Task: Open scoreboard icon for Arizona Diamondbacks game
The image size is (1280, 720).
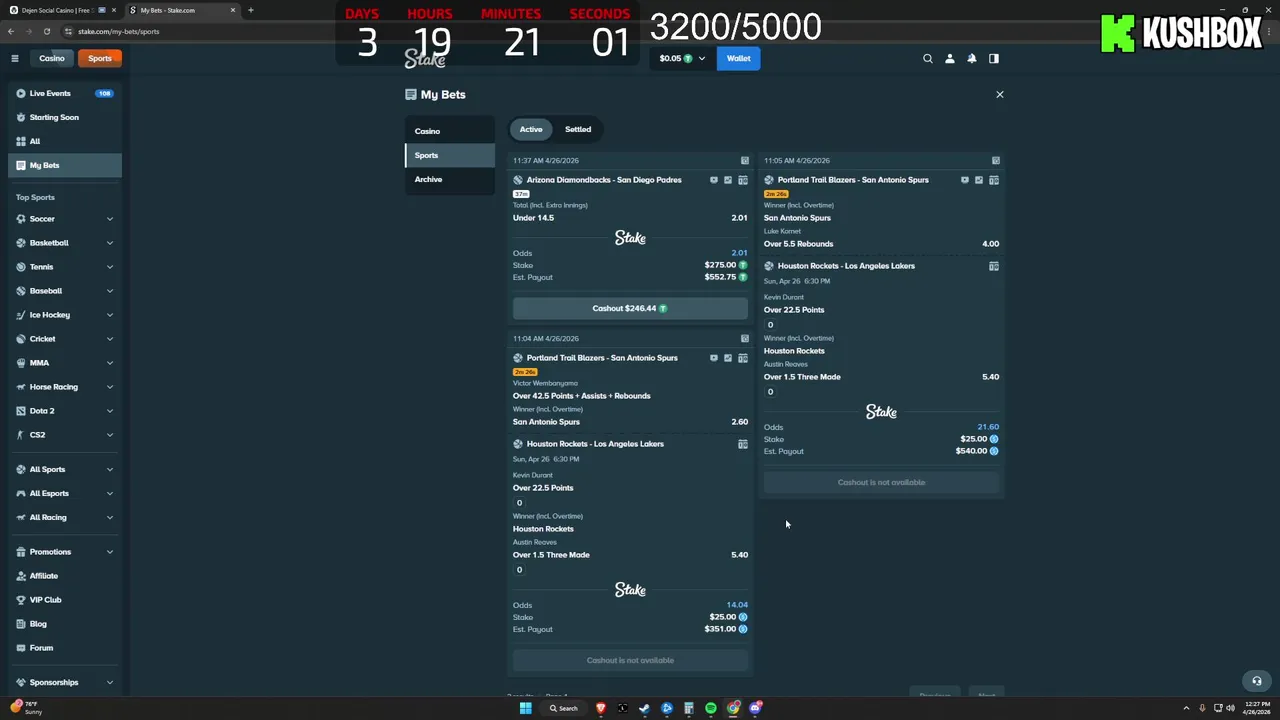Action: pos(743,180)
